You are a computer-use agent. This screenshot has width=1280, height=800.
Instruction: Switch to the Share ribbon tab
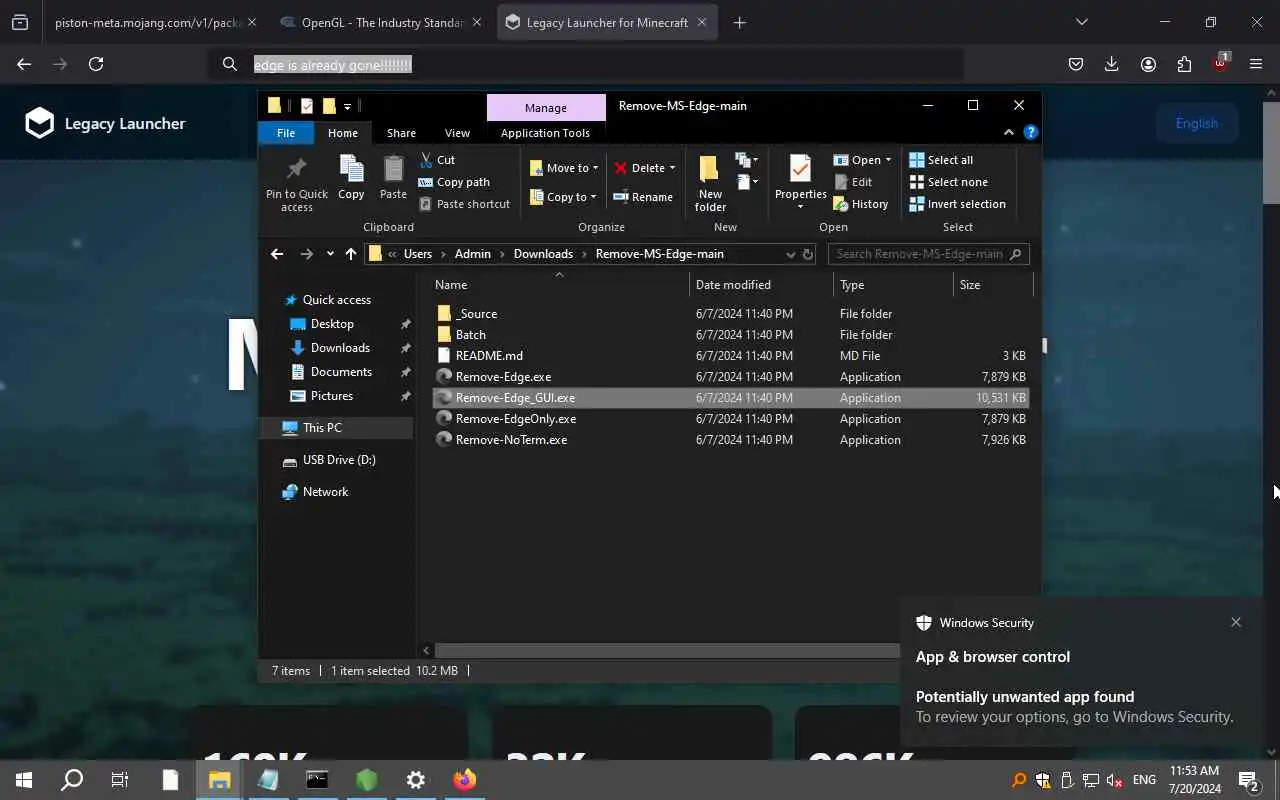coord(401,133)
